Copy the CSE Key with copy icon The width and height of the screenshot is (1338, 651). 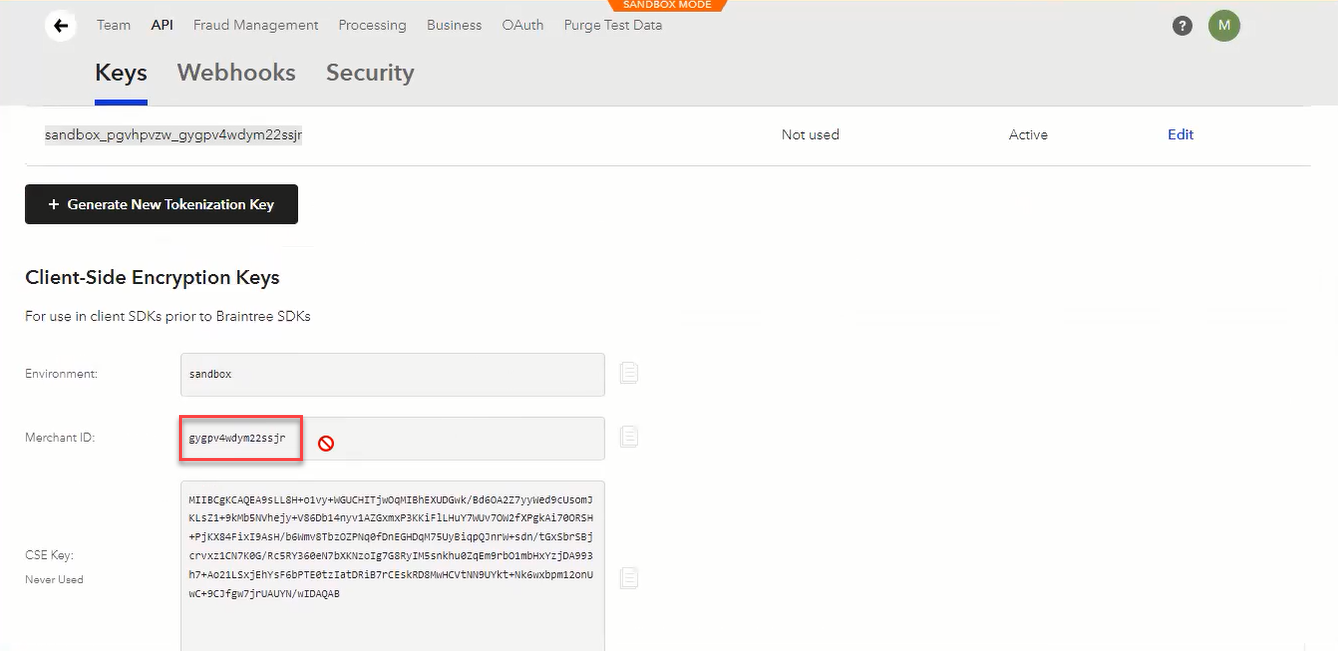tap(629, 577)
